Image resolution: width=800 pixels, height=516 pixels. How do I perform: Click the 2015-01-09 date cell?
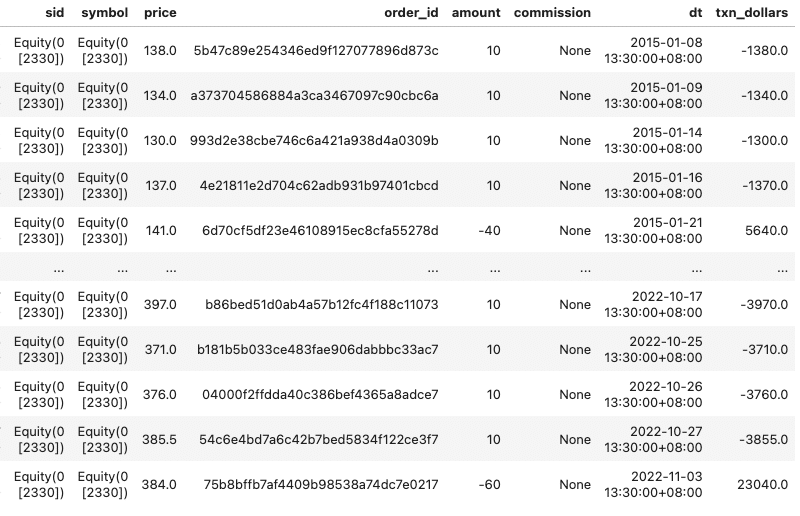666,95
